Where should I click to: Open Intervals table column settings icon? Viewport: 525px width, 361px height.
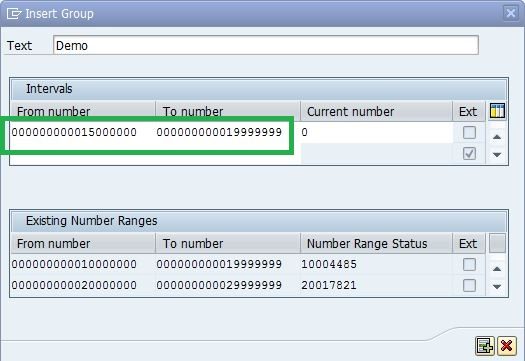[497, 111]
